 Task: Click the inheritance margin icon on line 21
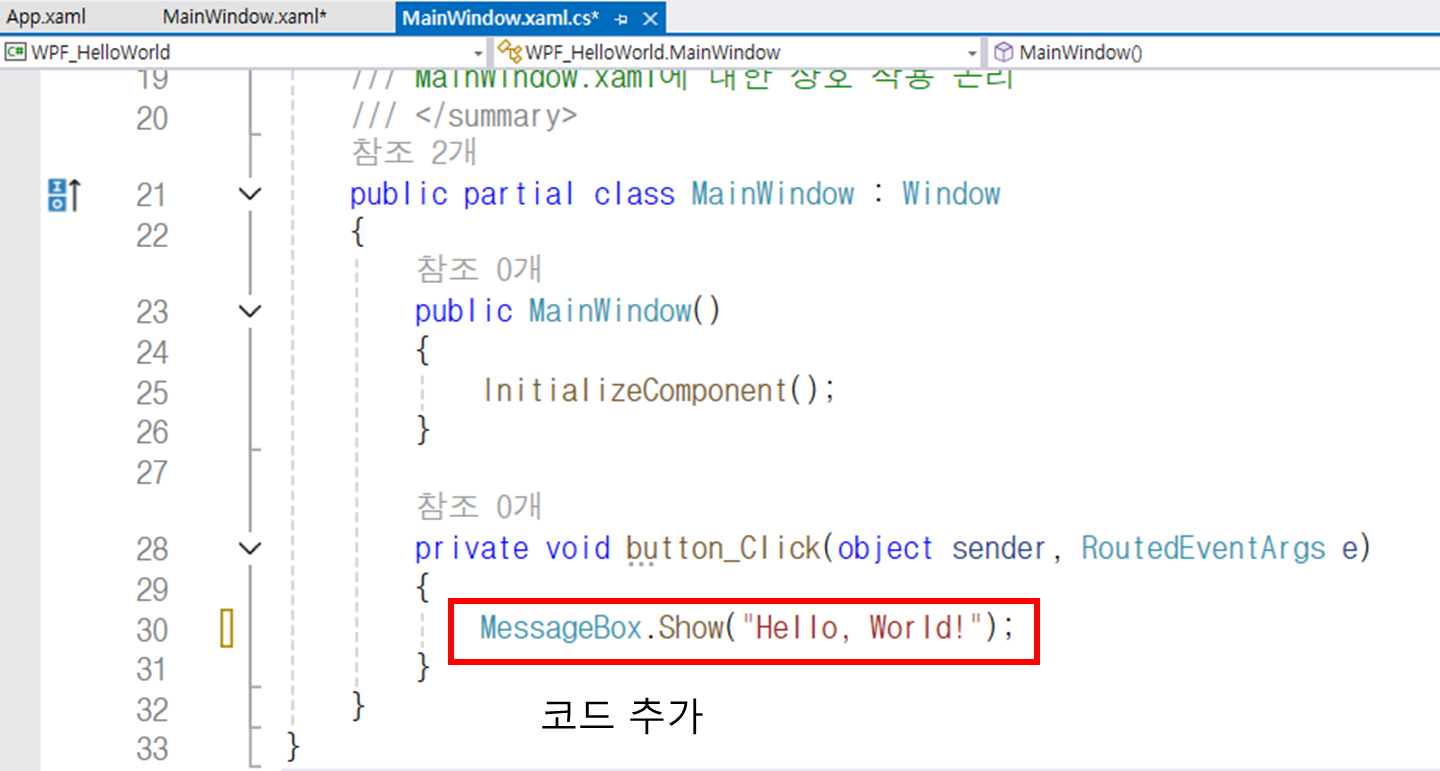64,194
